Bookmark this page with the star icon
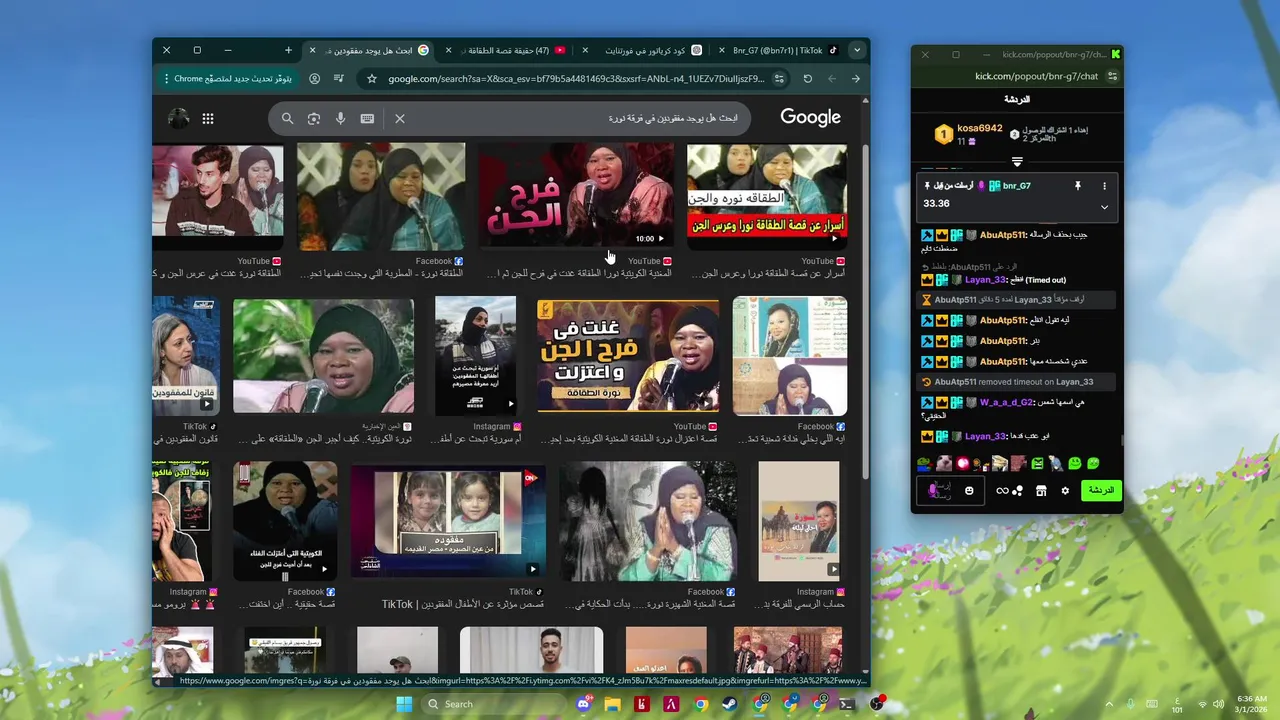This screenshot has height=720, width=1280. point(371,79)
